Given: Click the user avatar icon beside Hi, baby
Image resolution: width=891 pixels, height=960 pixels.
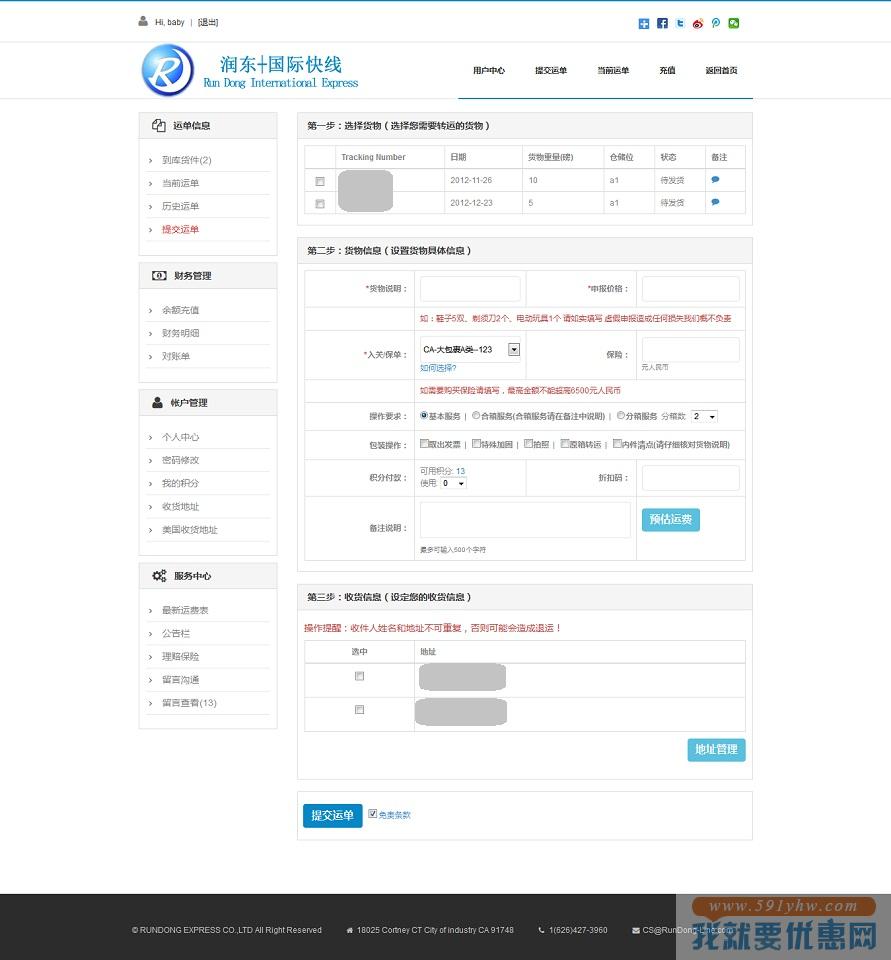Looking at the screenshot, I should click(x=143, y=21).
